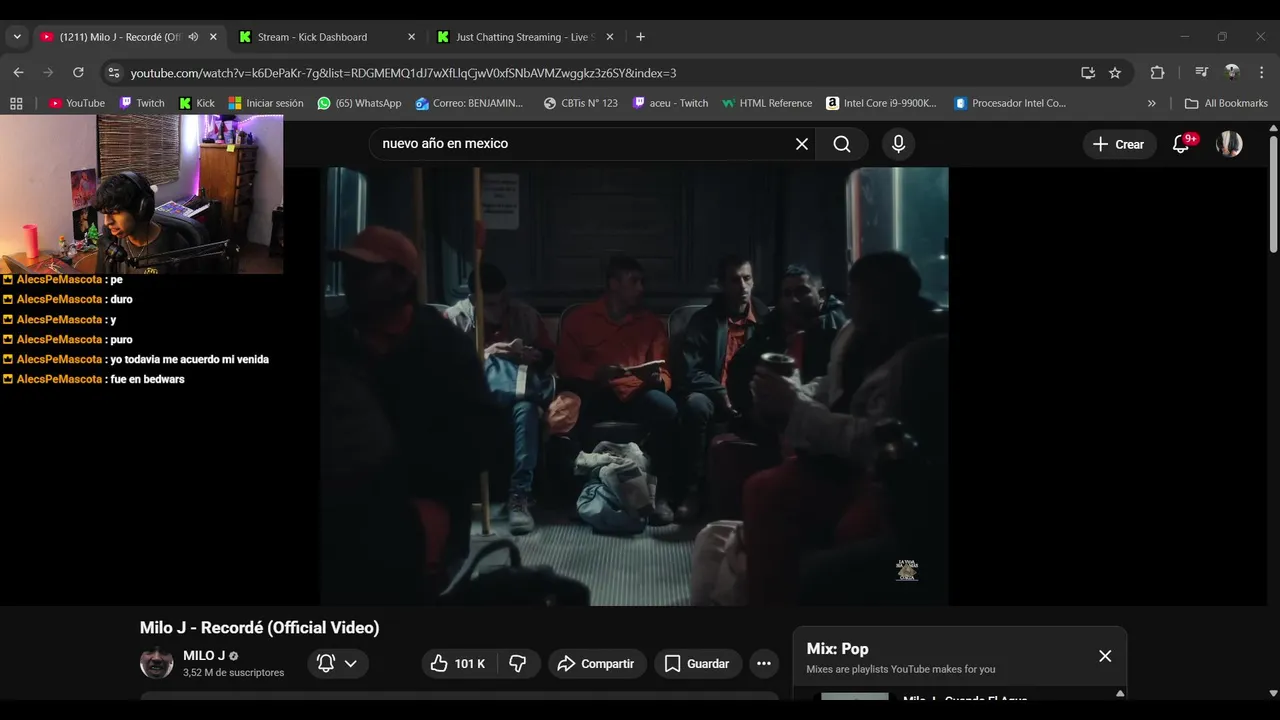
Task: Click the Guardar save button
Action: click(x=697, y=663)
